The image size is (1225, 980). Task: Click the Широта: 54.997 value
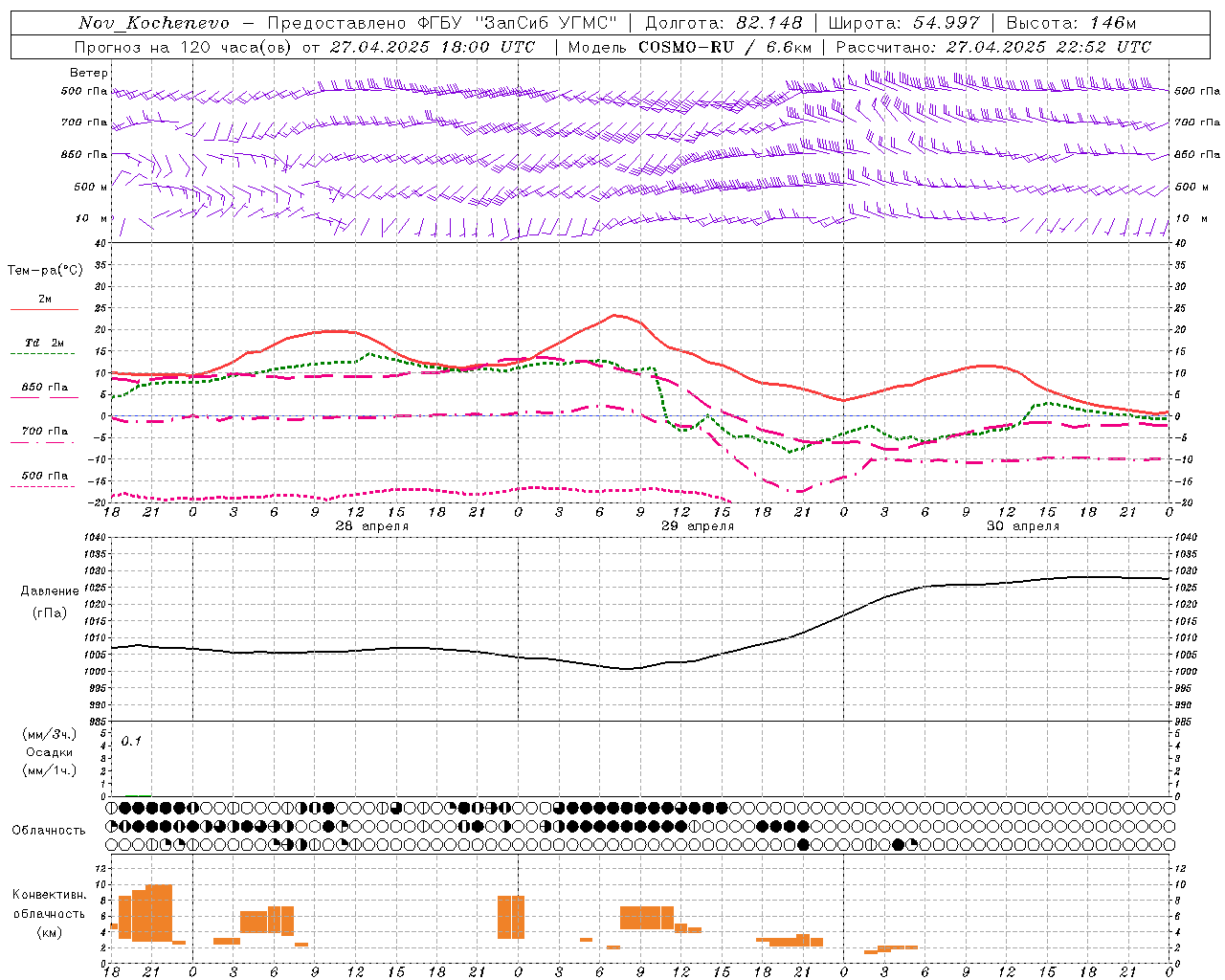click(904, 23)
